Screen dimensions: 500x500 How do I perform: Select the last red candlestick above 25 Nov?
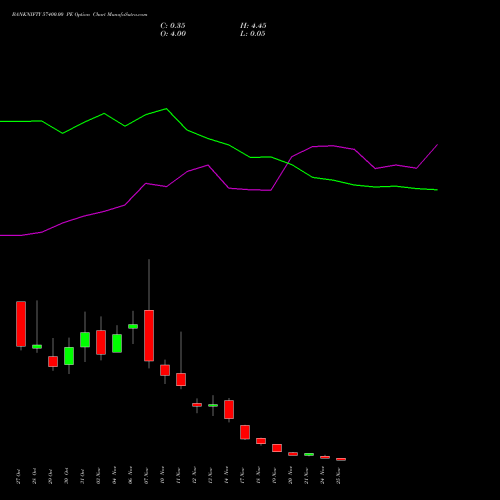(x=341, y=459)
